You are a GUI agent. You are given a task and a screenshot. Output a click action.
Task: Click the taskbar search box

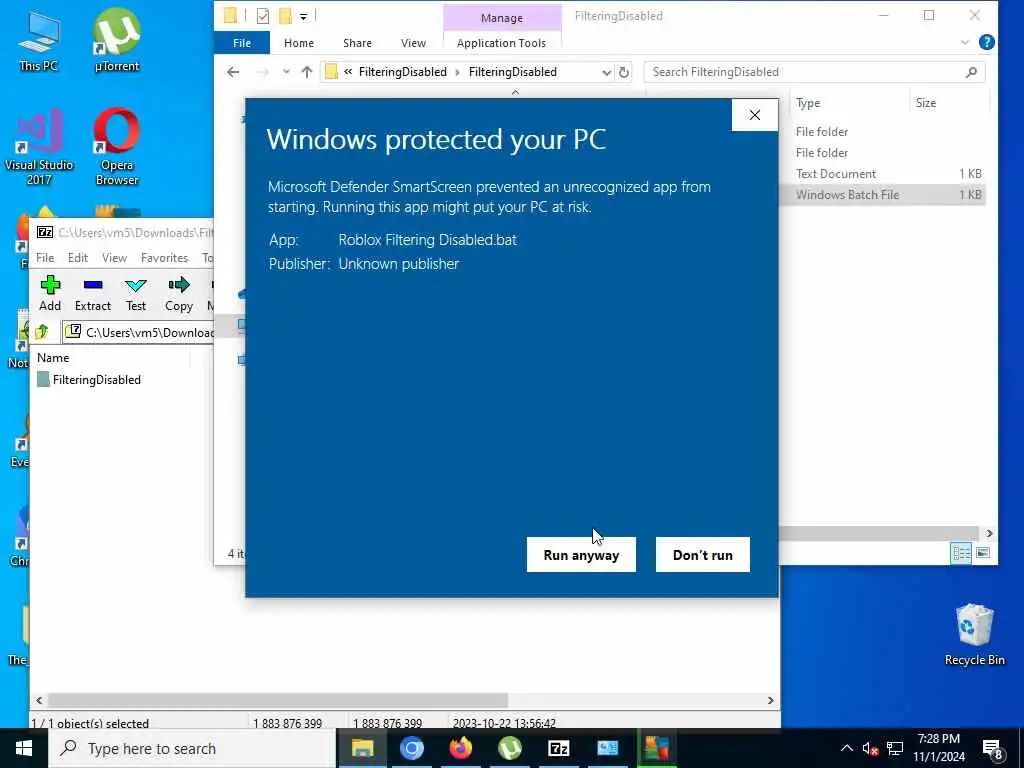coord(193,748)
